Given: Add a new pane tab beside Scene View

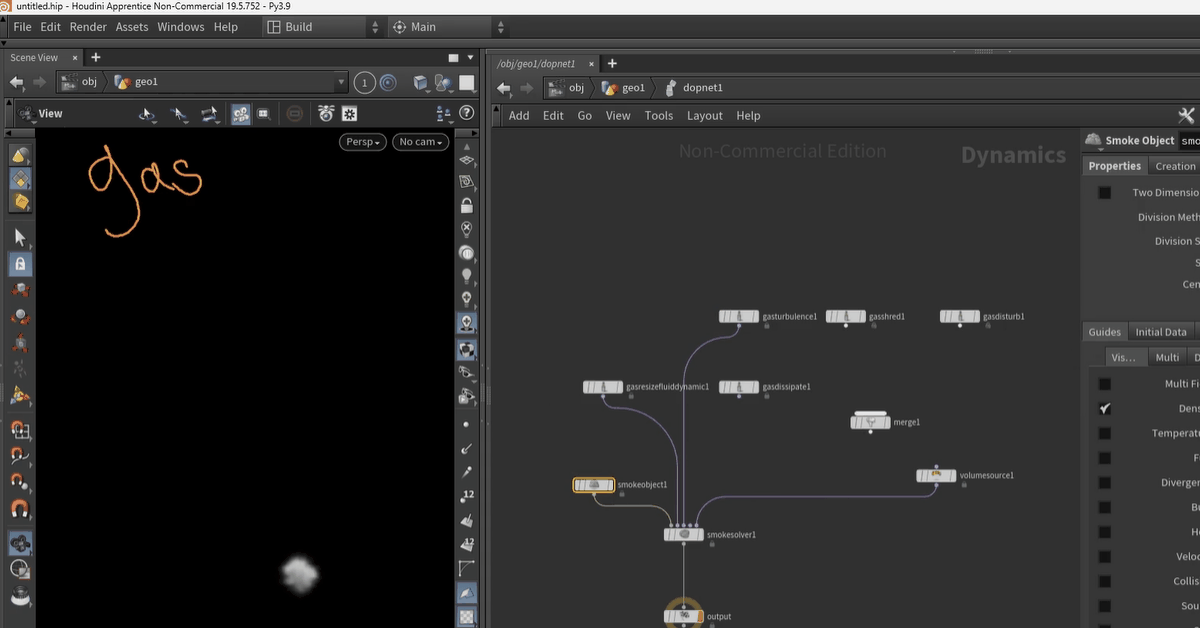Looking at the screenshot, I should click(96, 58).
